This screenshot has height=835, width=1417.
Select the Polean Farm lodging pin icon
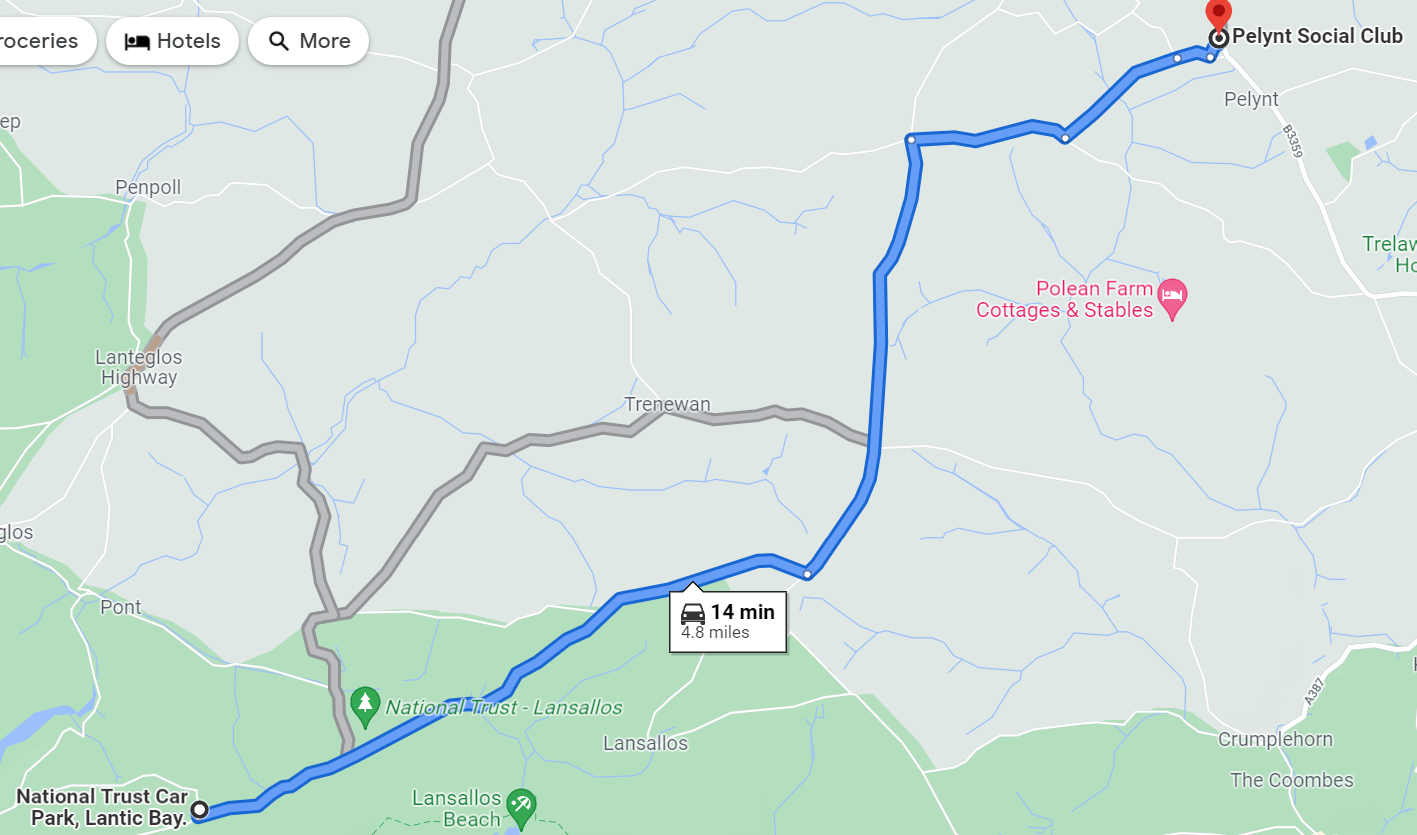[1172, 299]
